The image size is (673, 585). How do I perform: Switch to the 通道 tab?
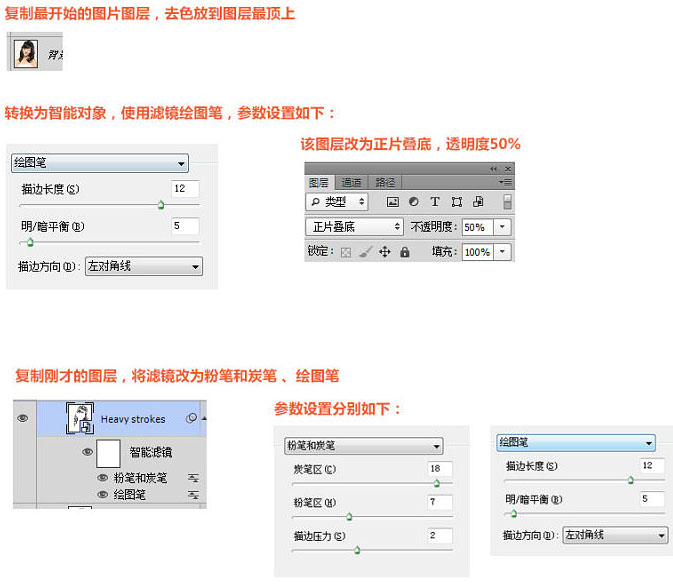(351, 183)
